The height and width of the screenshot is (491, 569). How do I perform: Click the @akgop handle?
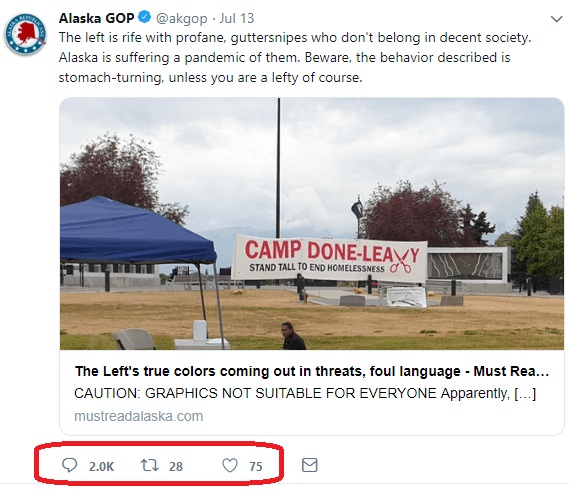[x=181, y=18]
